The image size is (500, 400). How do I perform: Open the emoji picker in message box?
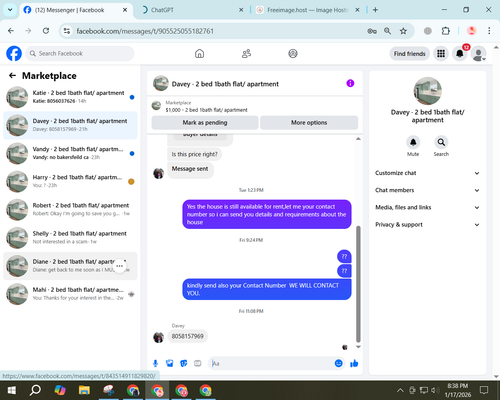click(x=338, y=363)
